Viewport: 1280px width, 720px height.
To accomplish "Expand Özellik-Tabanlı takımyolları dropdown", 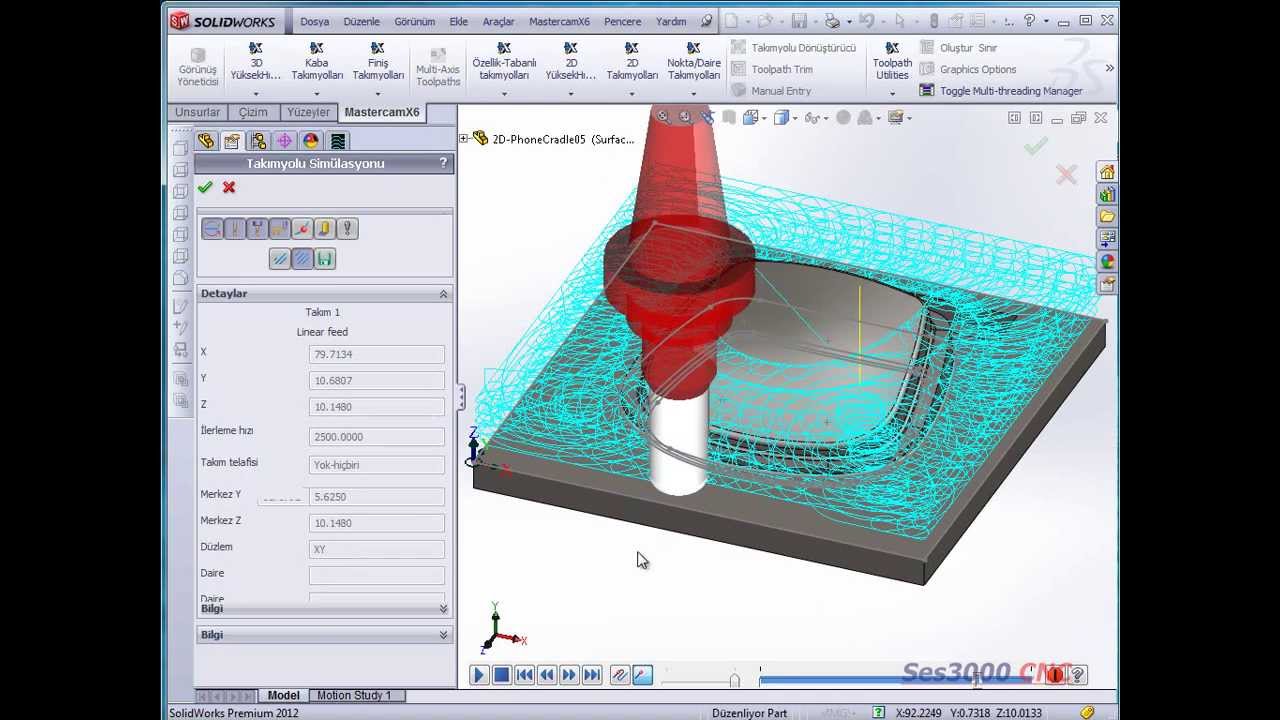I will [x=504, y=95].
